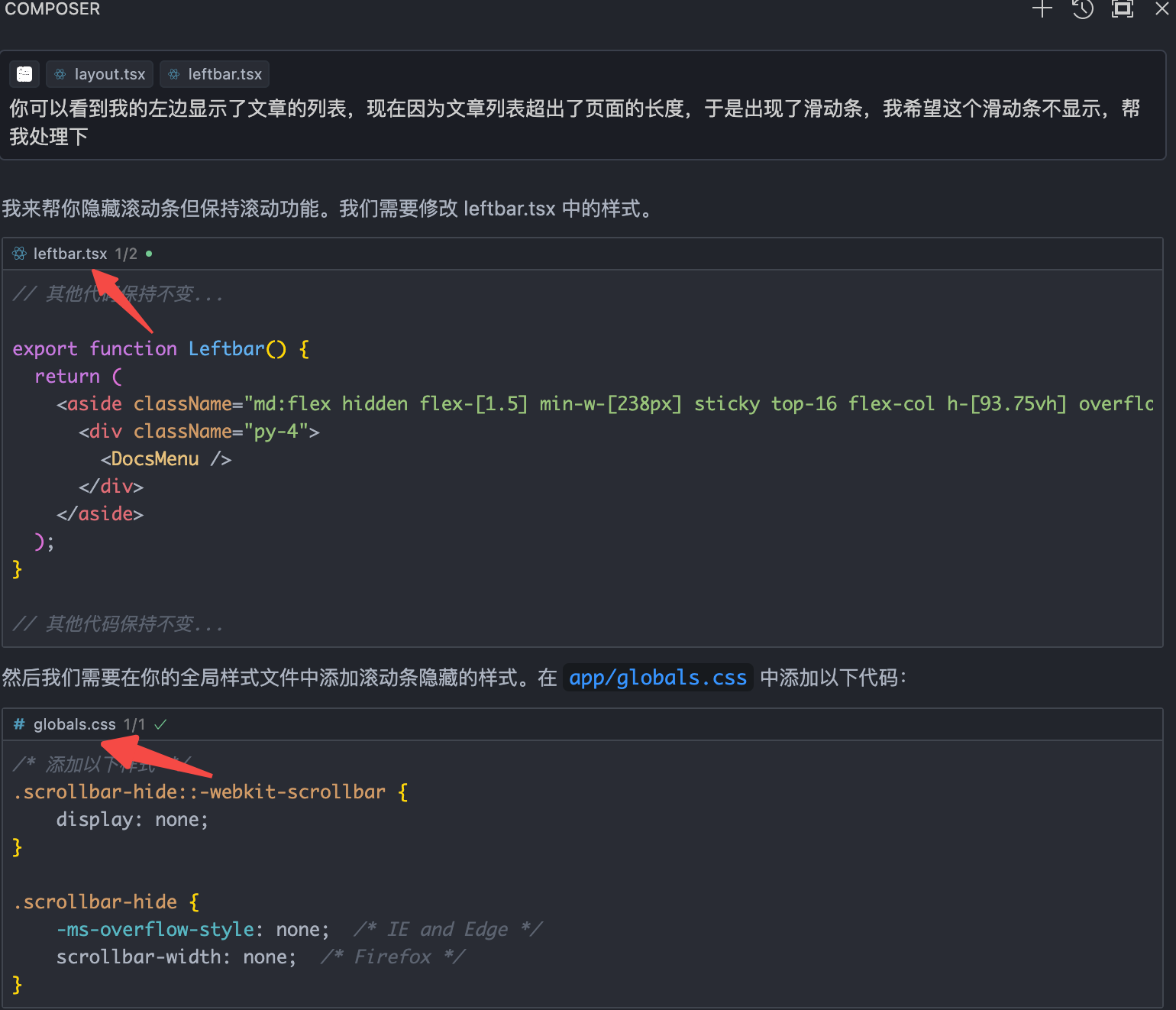Click the applied checkmark on globals.css
1176x1010 pixels.
coord(160,724)
